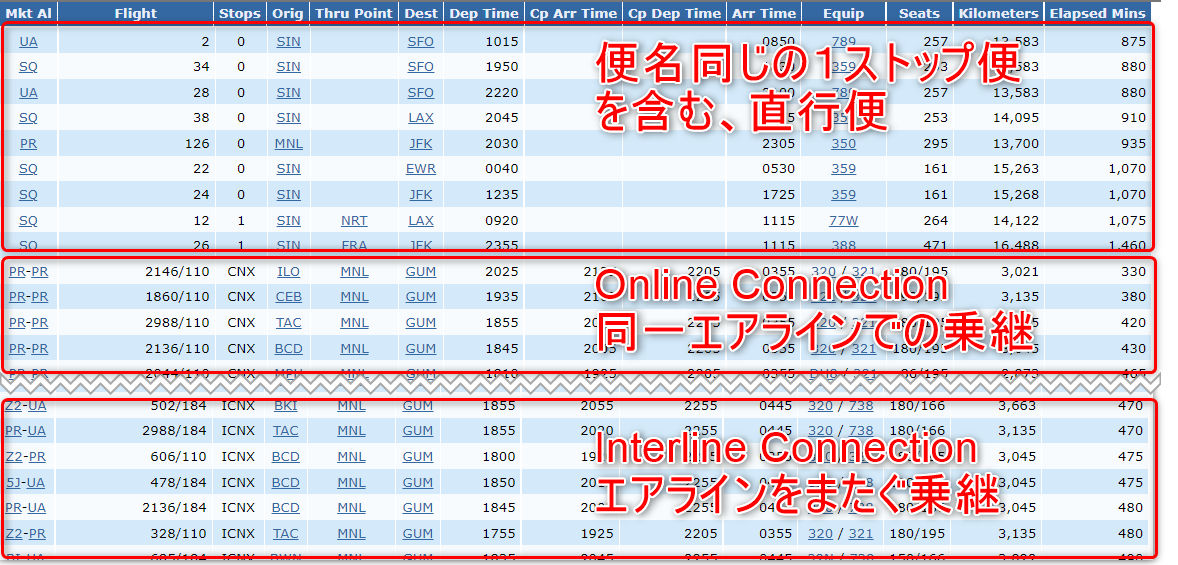Open the MNL thru point link in the 1860/110 row

pos(354,297)
